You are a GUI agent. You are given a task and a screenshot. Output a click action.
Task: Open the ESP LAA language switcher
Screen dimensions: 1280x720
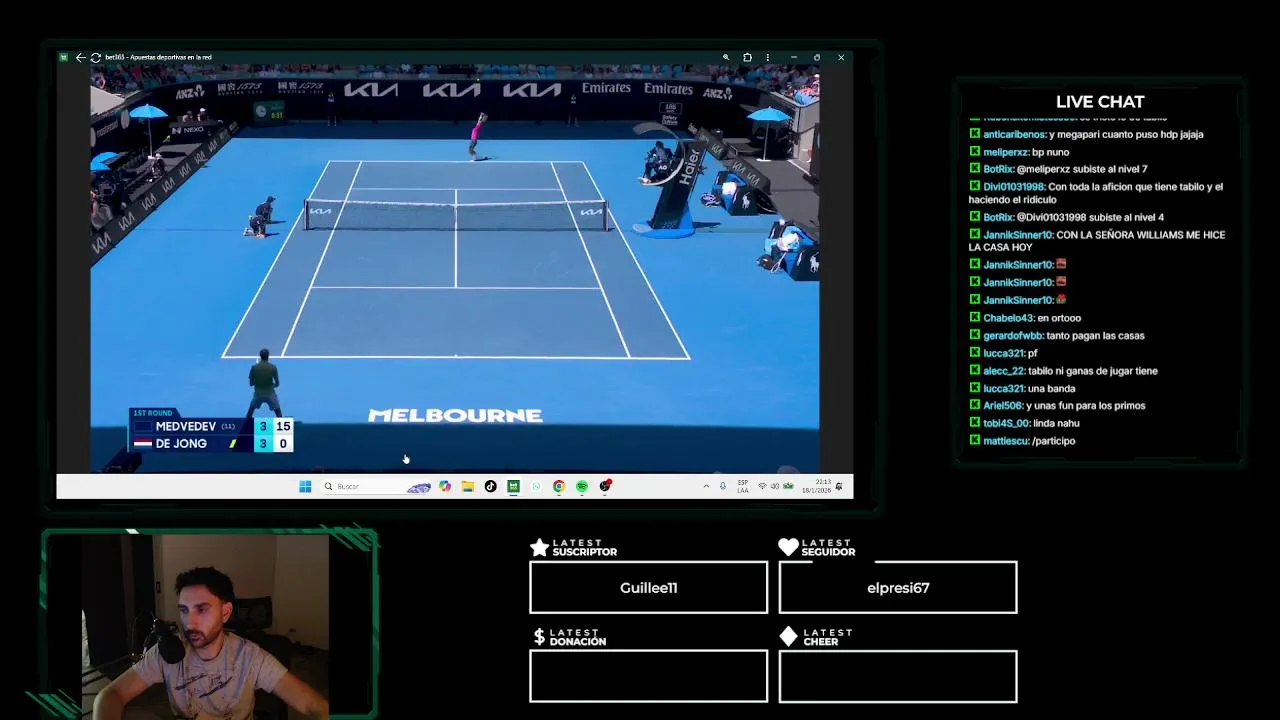(743, 487)
